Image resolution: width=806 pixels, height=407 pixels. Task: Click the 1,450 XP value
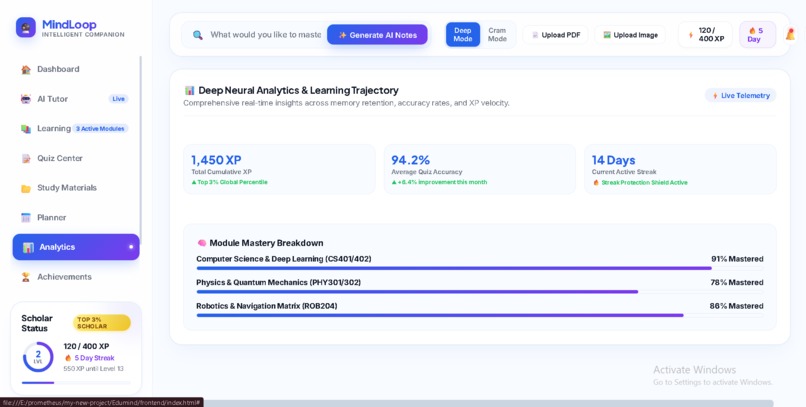(x=216, y=160)
